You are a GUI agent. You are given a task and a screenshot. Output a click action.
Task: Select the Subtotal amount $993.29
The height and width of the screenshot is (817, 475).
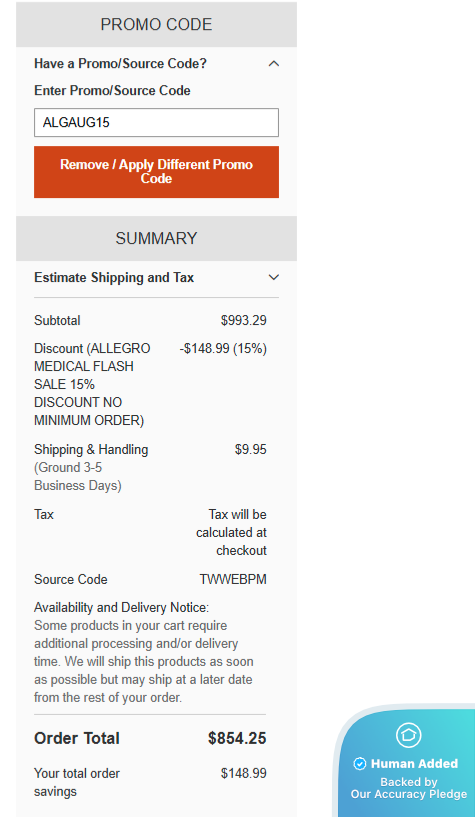coord(243,320)
